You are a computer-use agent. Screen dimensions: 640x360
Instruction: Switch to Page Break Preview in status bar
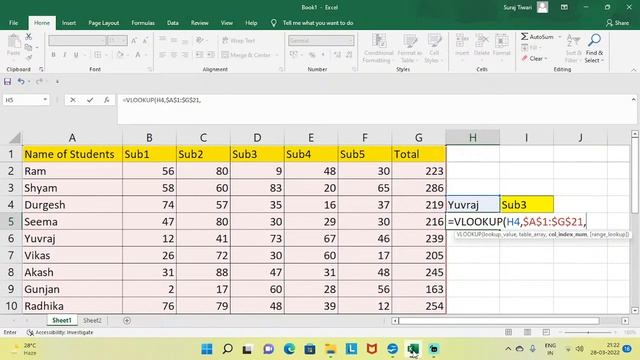coord(546,332)
